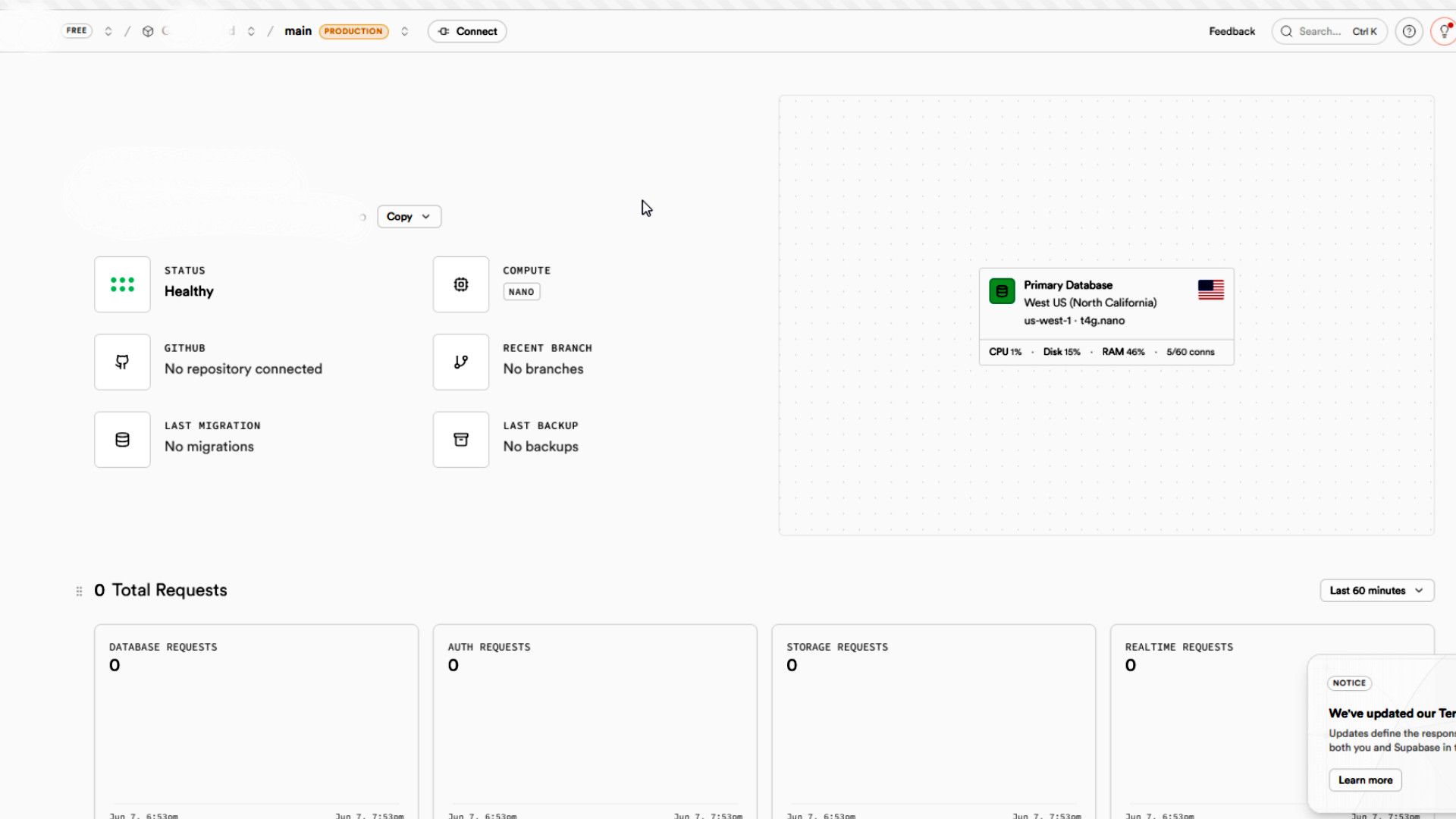Screen dimensions: 1456x819
Task: Open the Recent Branch icon tile
Action: pos(461,362)
